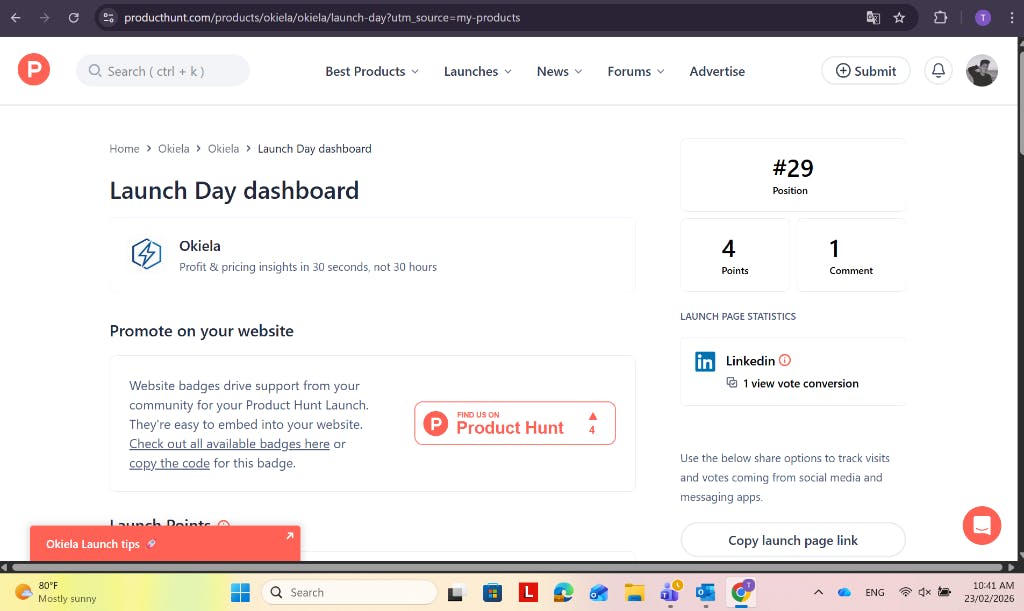Go to Home breadcrumb
Viewport: 1024px width, 611px height.
tap(124, 149)
